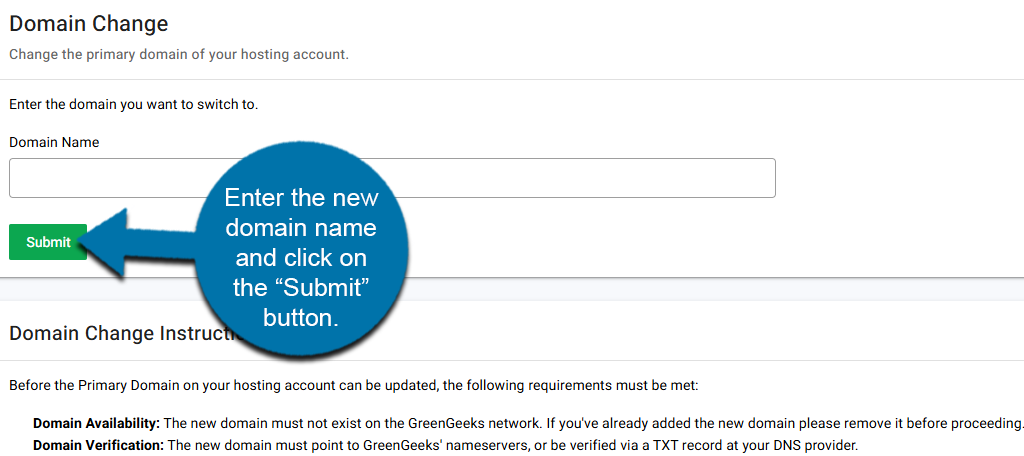This screenshot has width=1024, height=456.
Task: Click the bold "Domain Verification:" label
Action: tap(96, 445)
